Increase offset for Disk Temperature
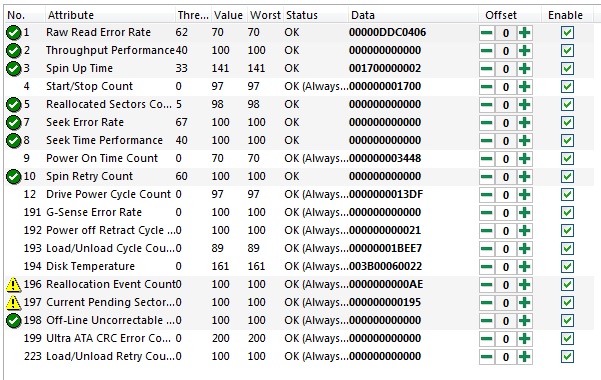Screen dimensions: 601x380 point(524,267)
